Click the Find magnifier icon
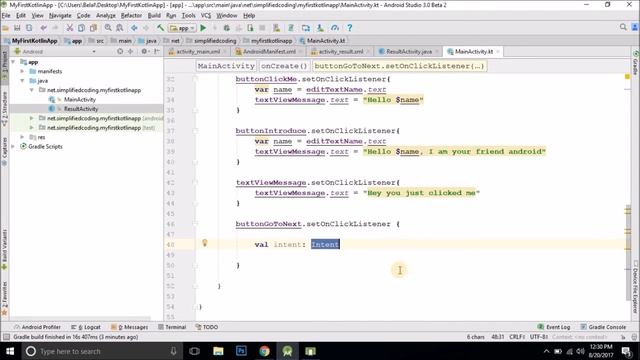Viewport: 640px width, 360px height. click(108, 28)
